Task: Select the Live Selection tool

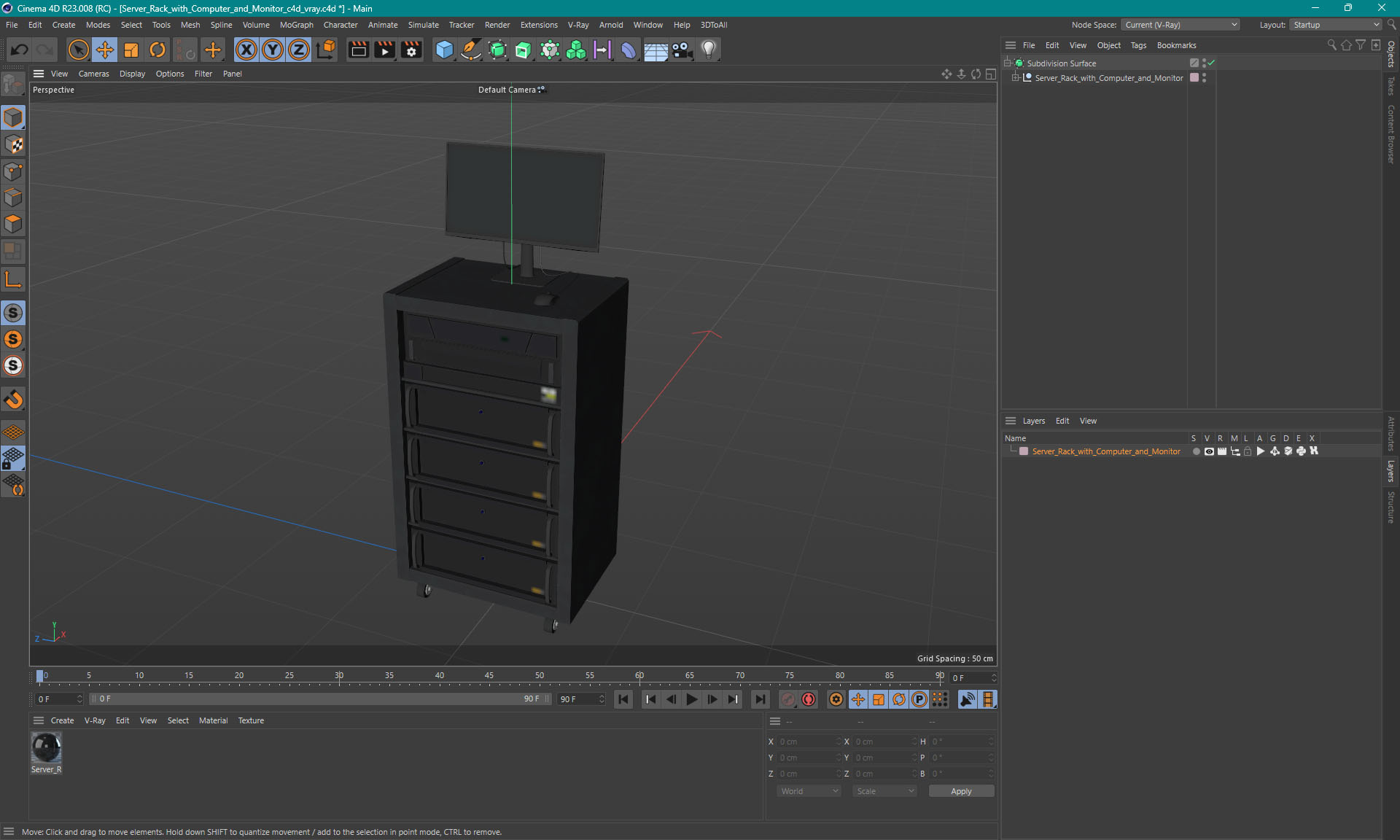Action: point(78,50)
